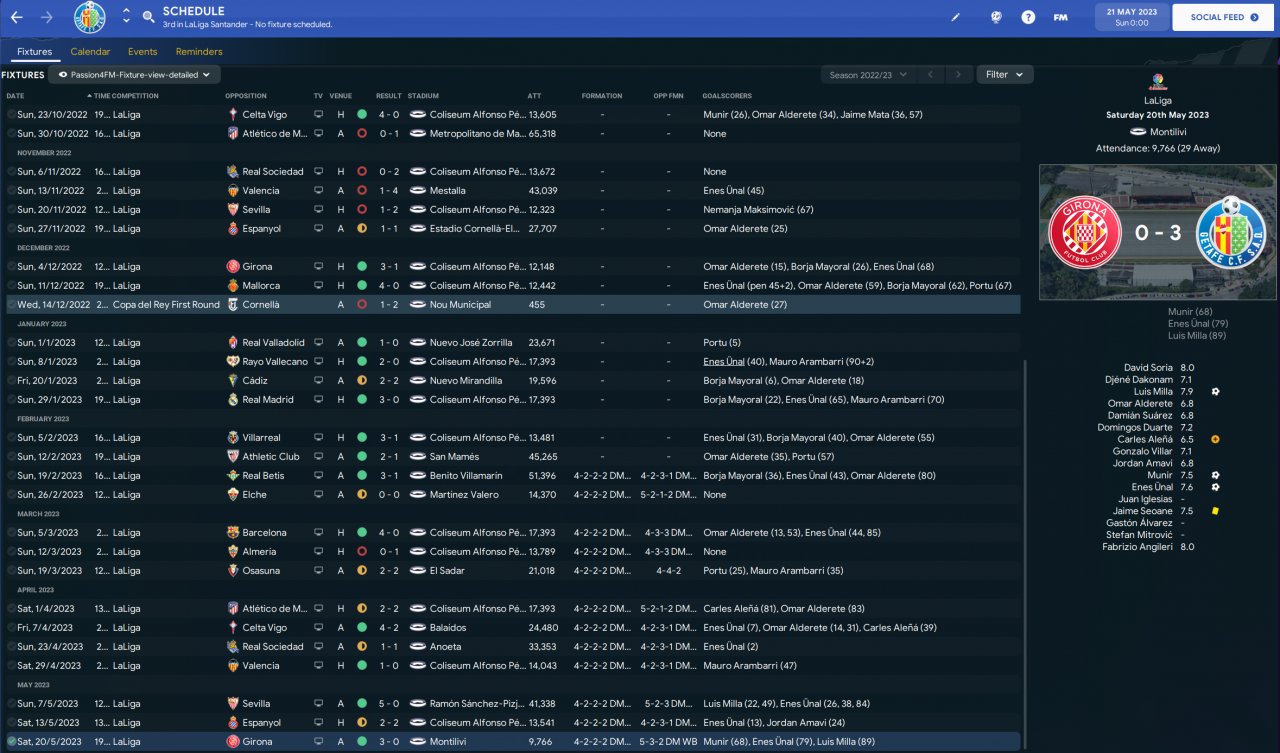Click TV icon on Mallorca row
The image size is (1280, 753).
[x=318, y=286]
